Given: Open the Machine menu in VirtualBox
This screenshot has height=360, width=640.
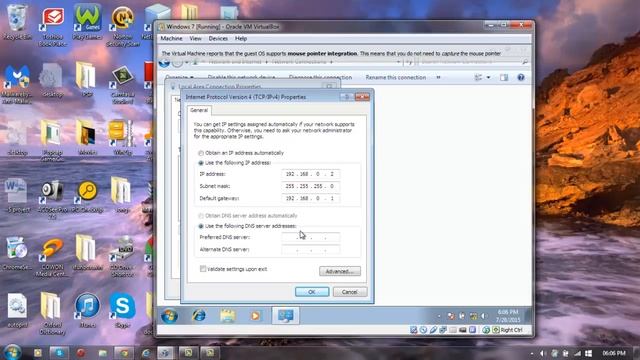Looking at the screenshot, I should tap(171, 38).
